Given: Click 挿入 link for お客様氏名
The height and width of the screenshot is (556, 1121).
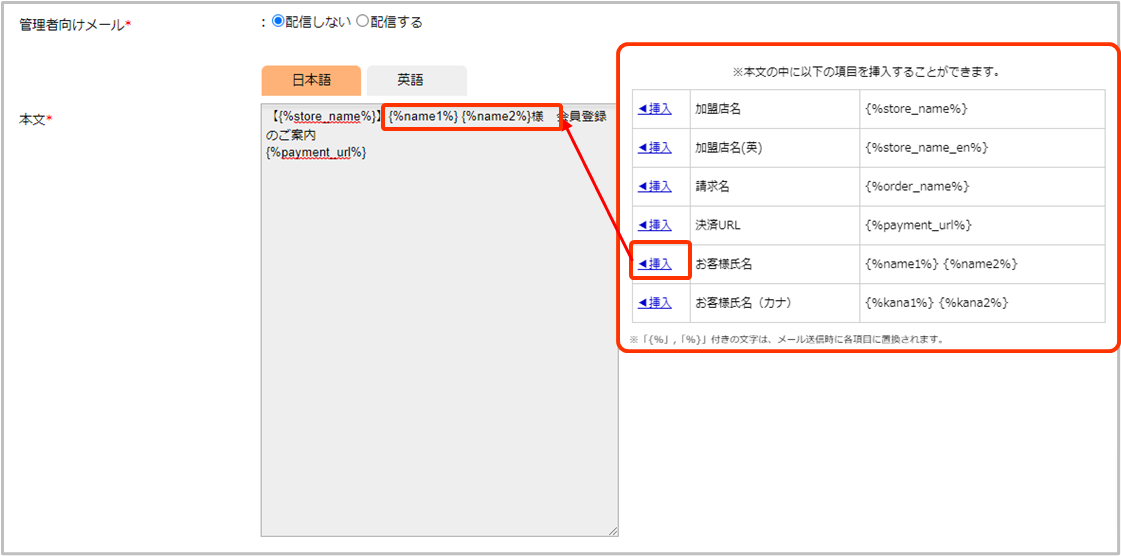Looking at the screenshot, I should [x=656, y=264].
